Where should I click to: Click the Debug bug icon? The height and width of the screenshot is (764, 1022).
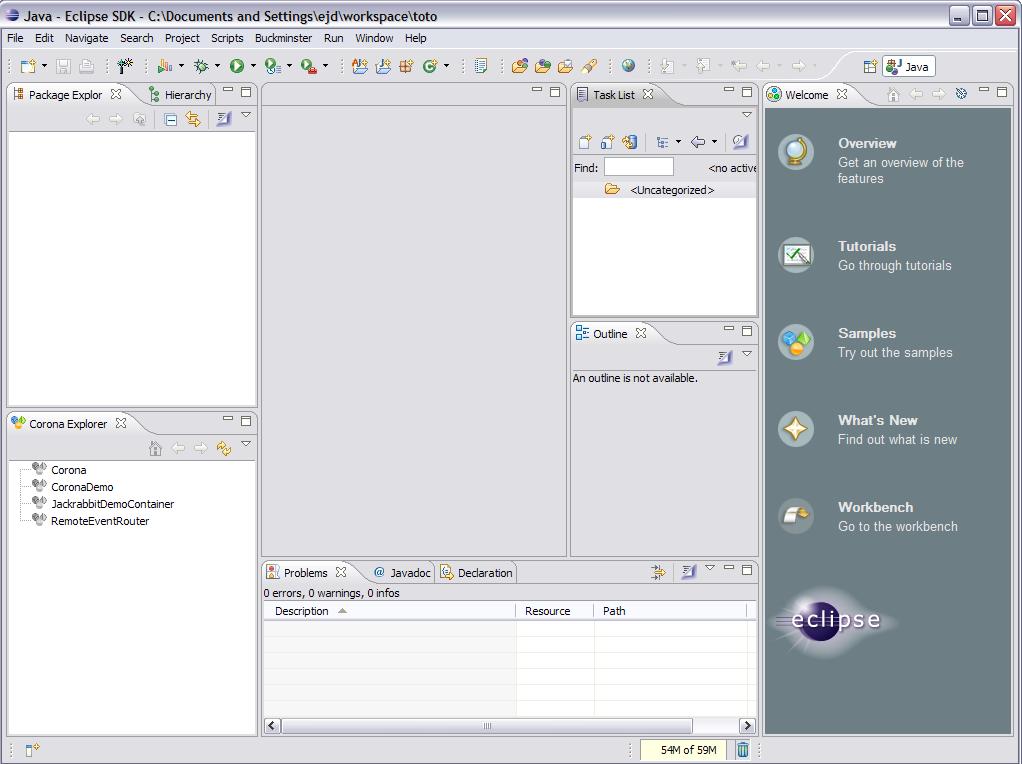[201, 66]
